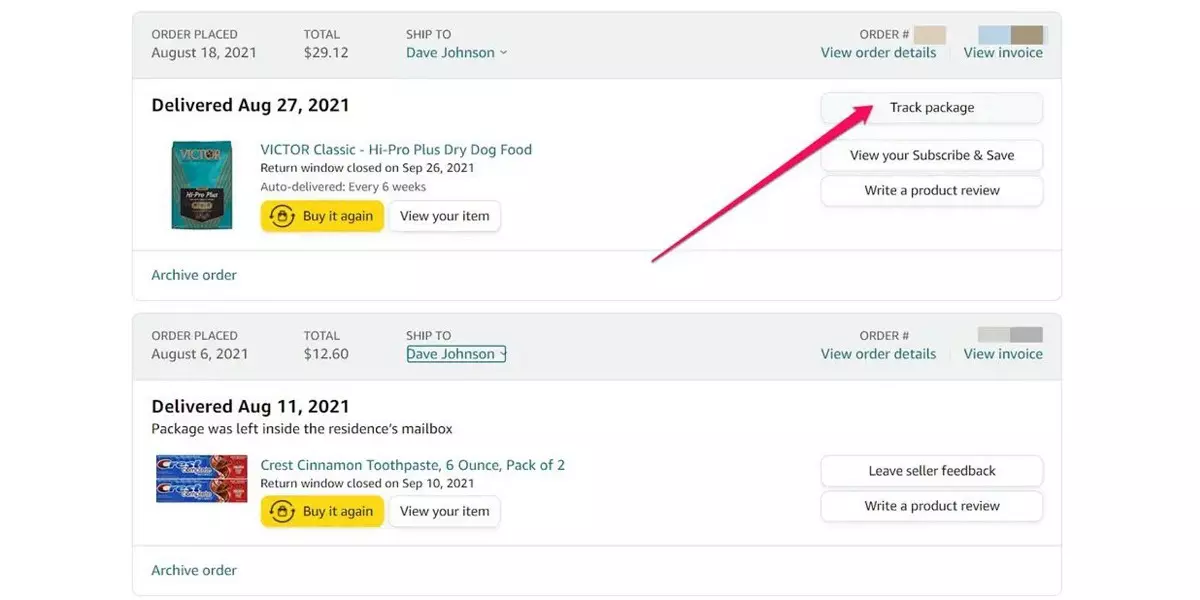Select Buy it again for VICTOR dog food

[x=321, y=215]
